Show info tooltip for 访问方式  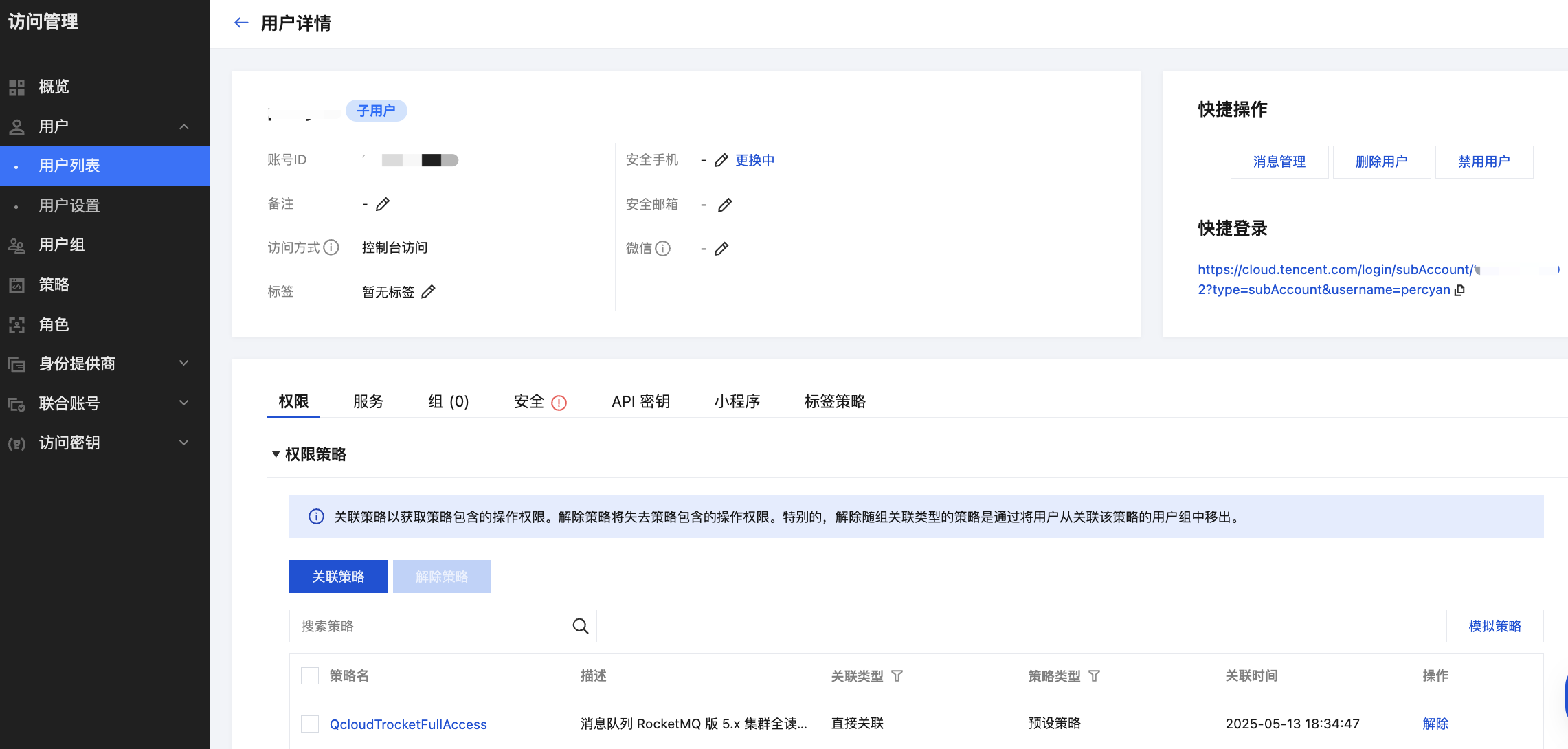tap(331, 247)
